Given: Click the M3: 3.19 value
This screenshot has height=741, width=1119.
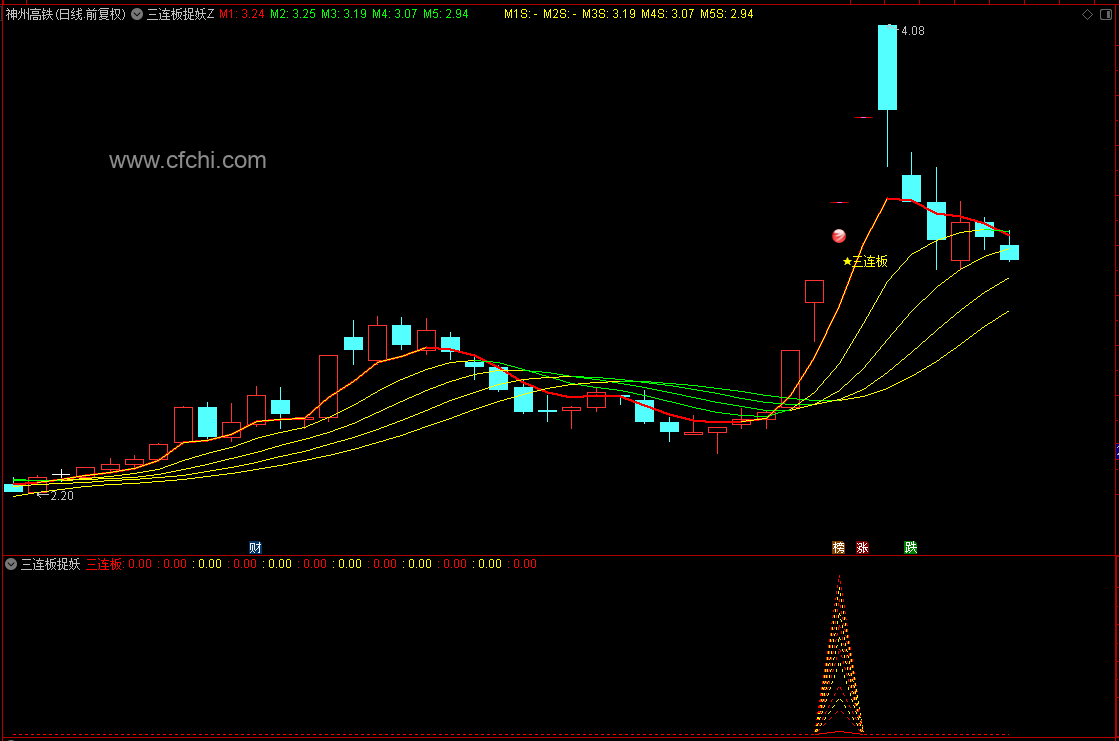Looking at the screenshot, I should click(x=344, y=14).
